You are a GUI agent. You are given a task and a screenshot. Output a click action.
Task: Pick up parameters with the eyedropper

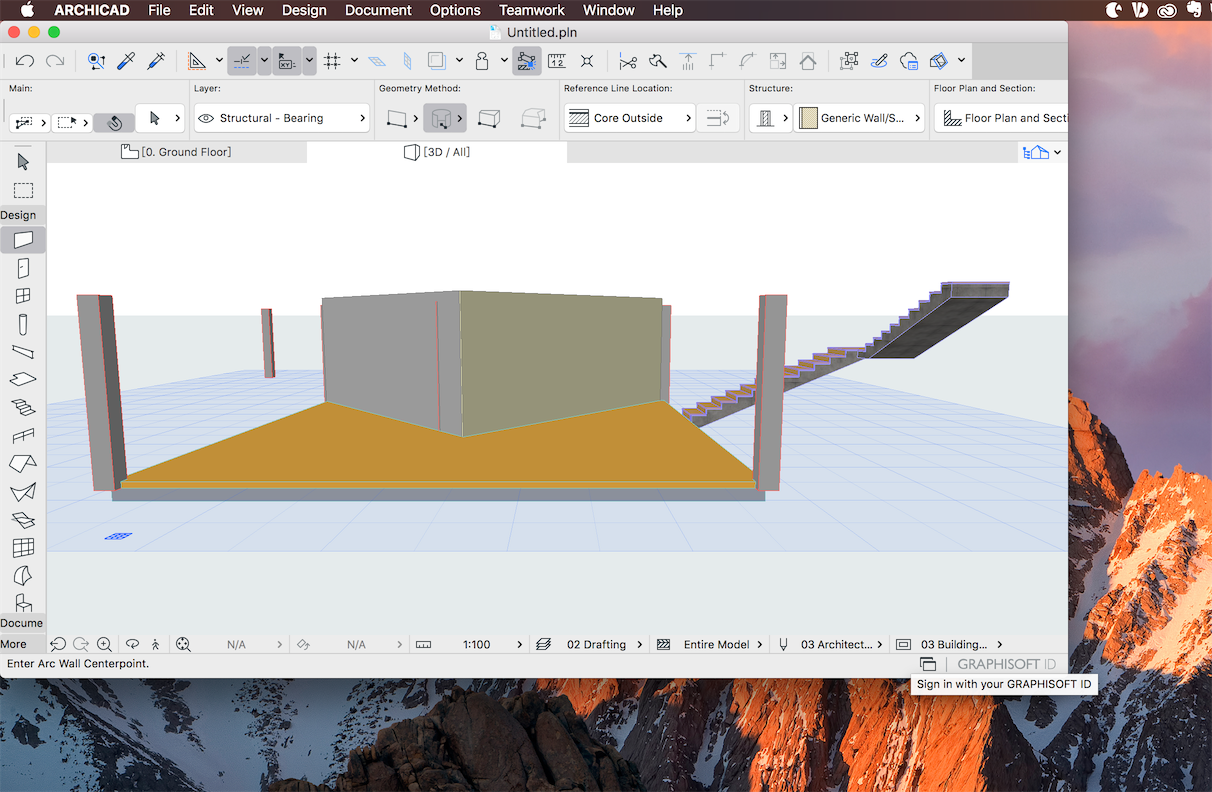point(126,61)
